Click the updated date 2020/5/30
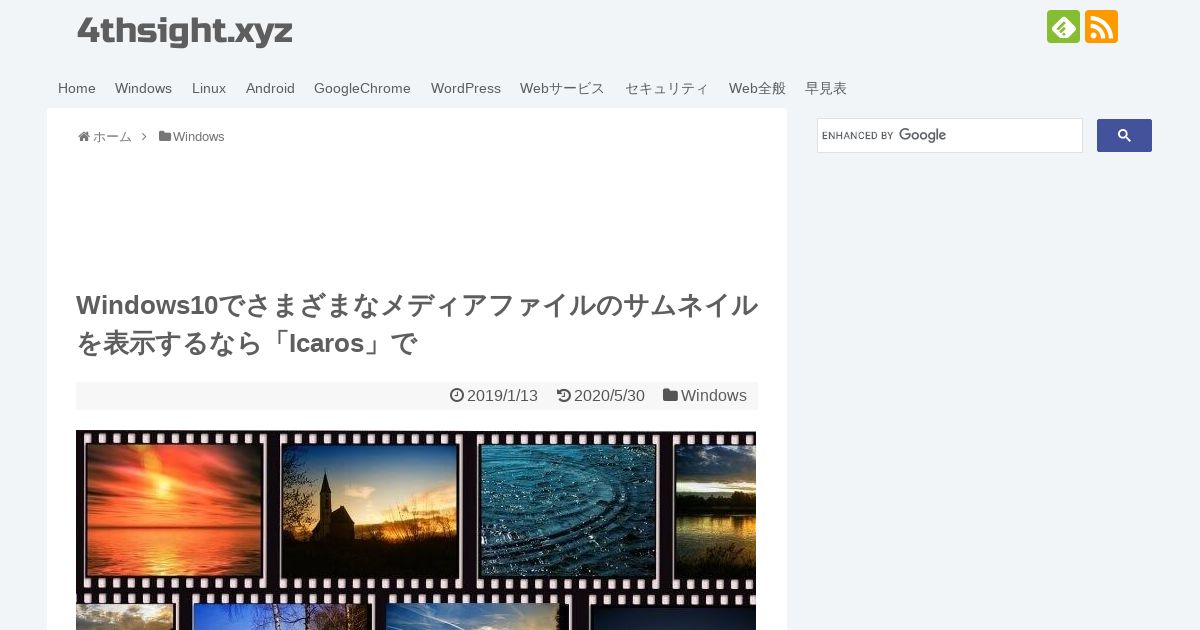Viewport: 1200px width, 630px height. pyautogui.click(x=609, y=396)
